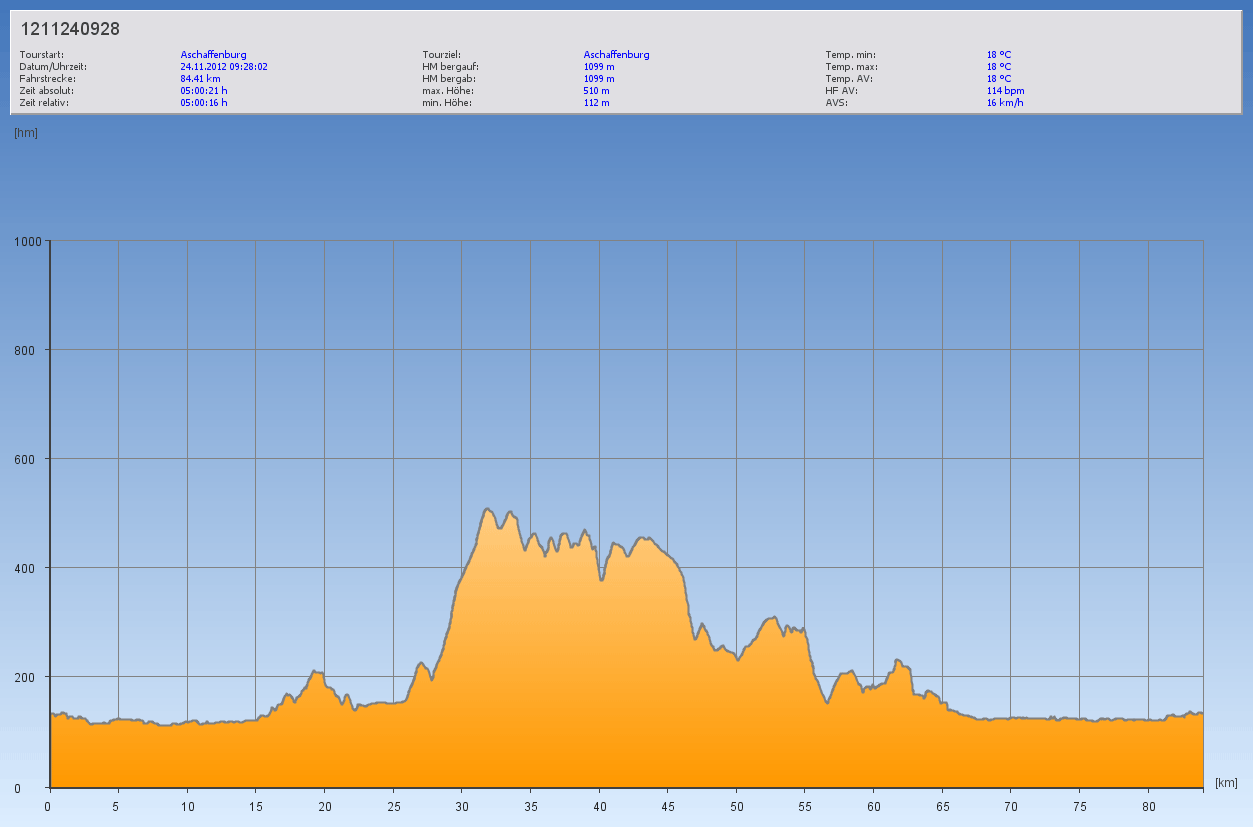Click the 1000 mark on the vertical axis

pyautogui.click(x=27, y=241)
